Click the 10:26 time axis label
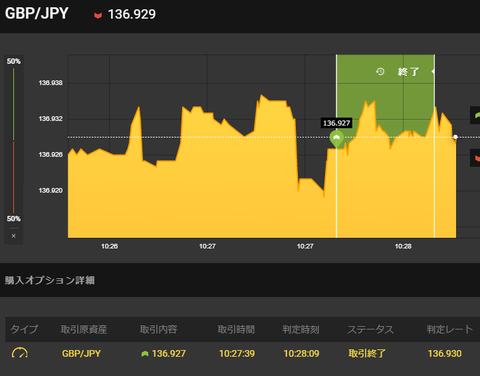The height and width of the screenshot is (376, 480). [109, 246]
